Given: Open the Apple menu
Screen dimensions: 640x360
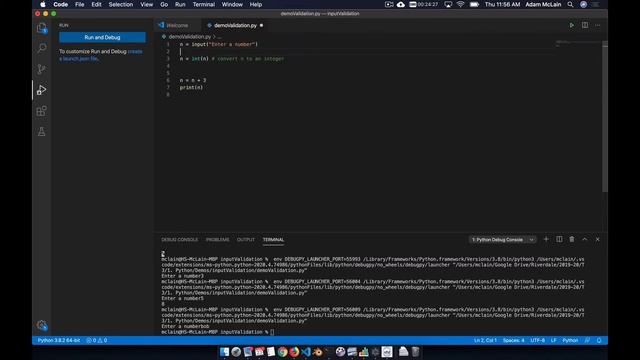Looking at the screenshot, I should click(42, 4).
